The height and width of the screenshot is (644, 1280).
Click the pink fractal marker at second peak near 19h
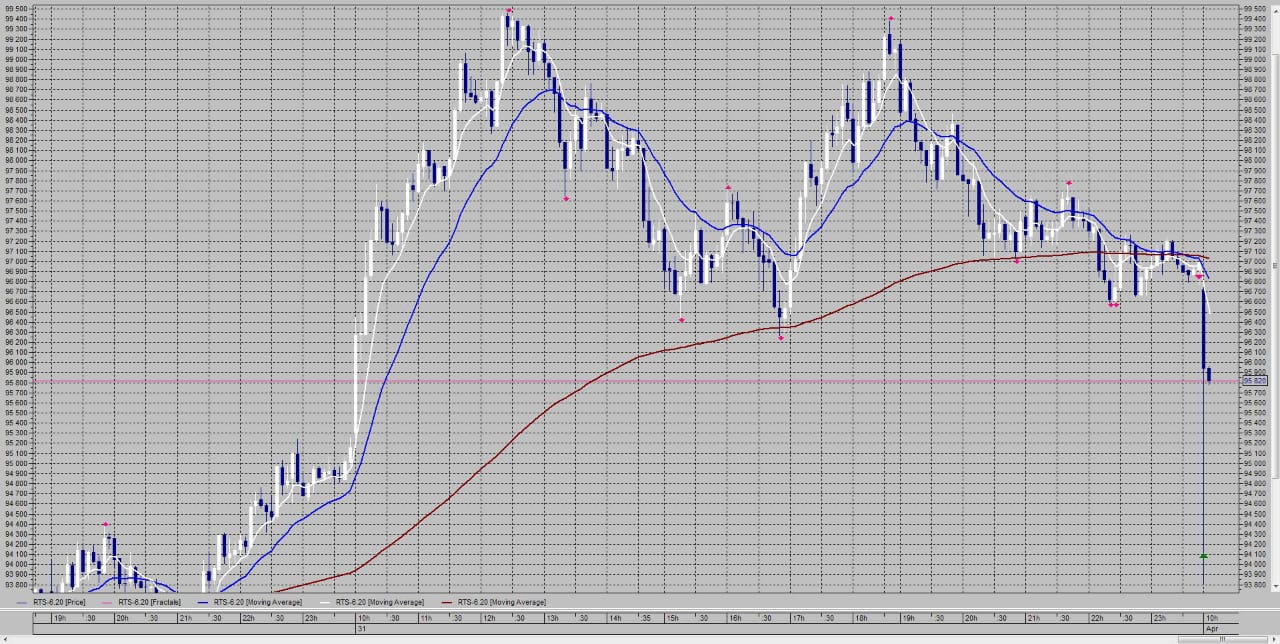coord(889,18)
